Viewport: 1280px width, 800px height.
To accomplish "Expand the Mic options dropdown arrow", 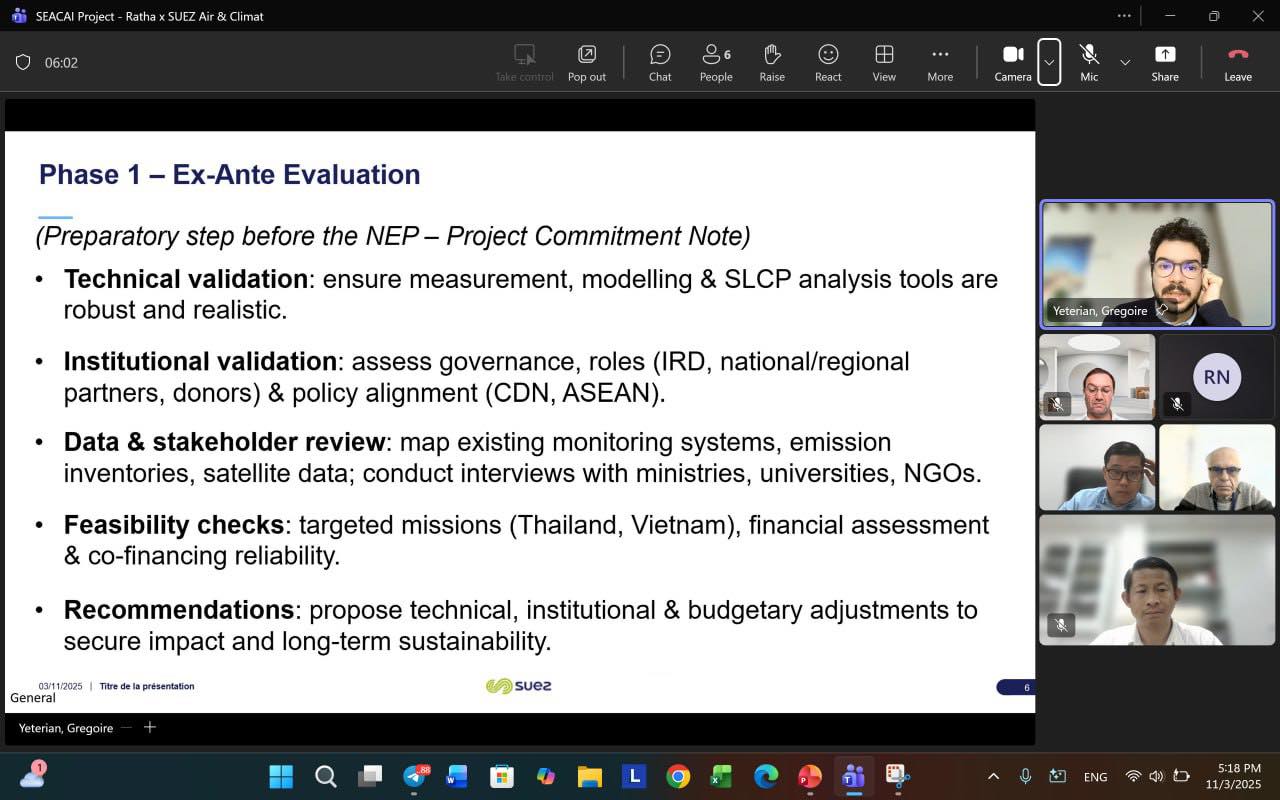I will pyautogui.click(x=1125, y=62).
